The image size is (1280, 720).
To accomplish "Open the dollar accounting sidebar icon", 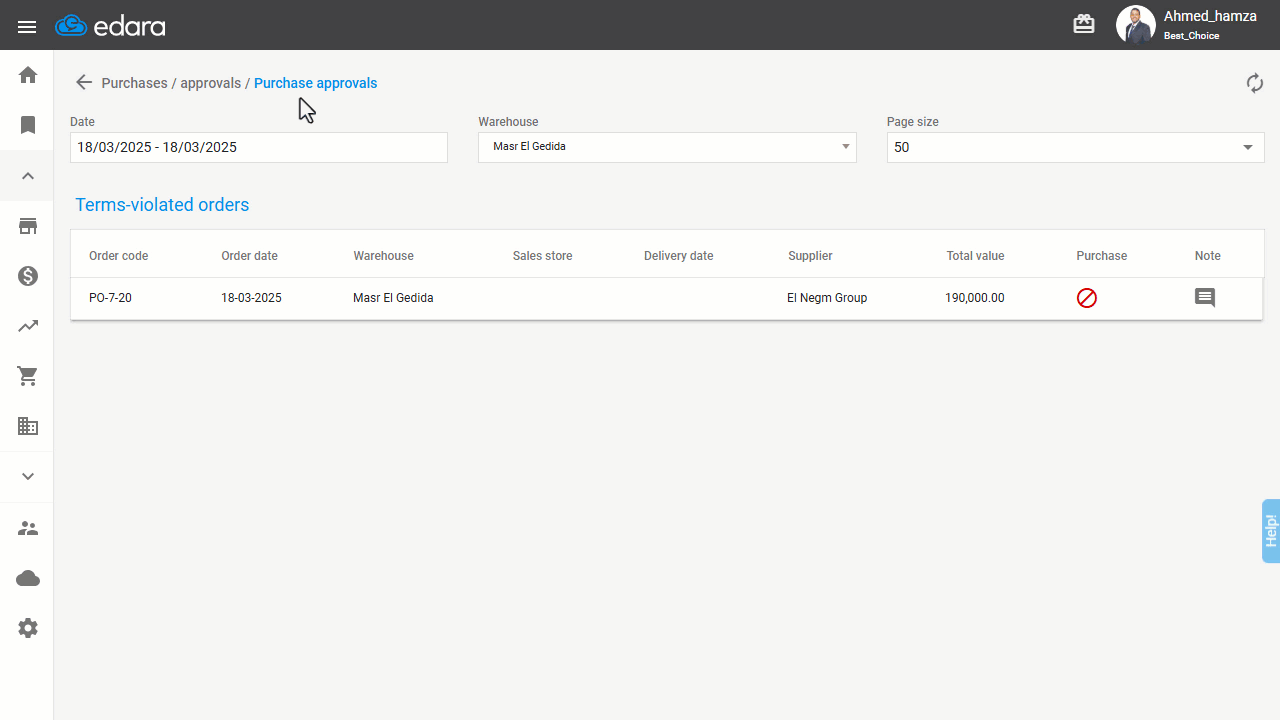I will 28,276.
